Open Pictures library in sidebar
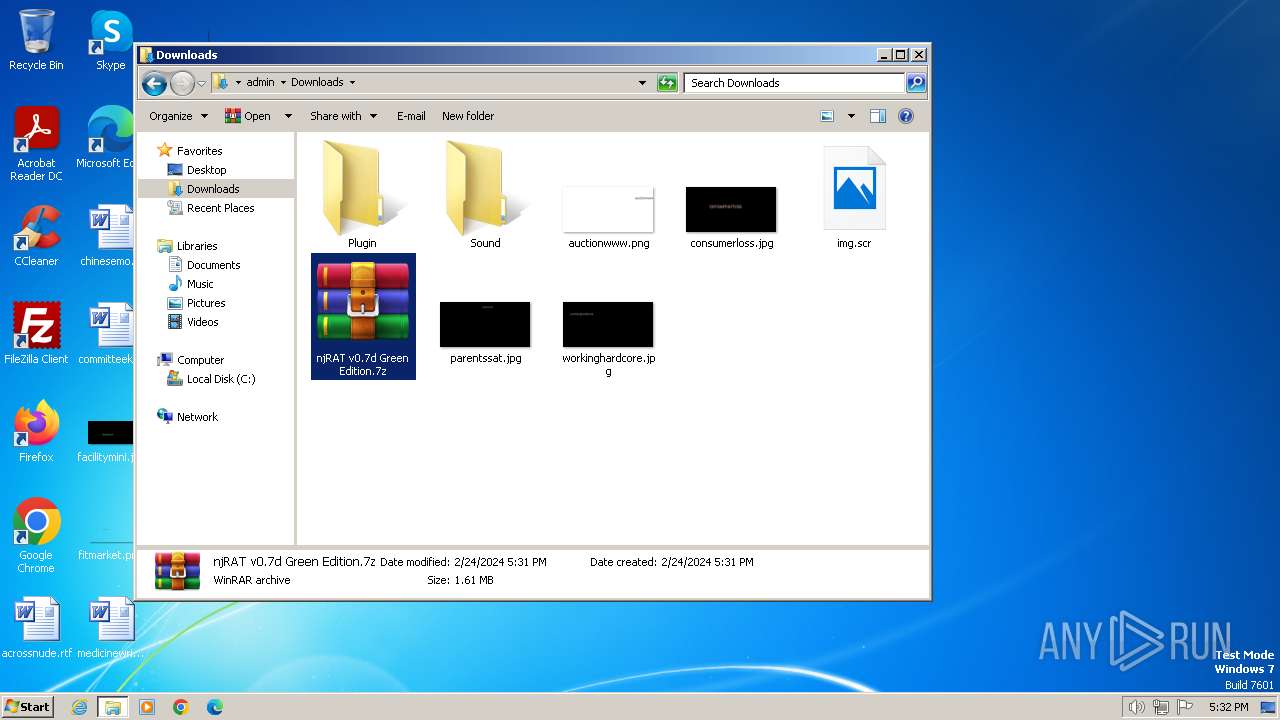The image size is (1280, 720). tap(206, 303)
